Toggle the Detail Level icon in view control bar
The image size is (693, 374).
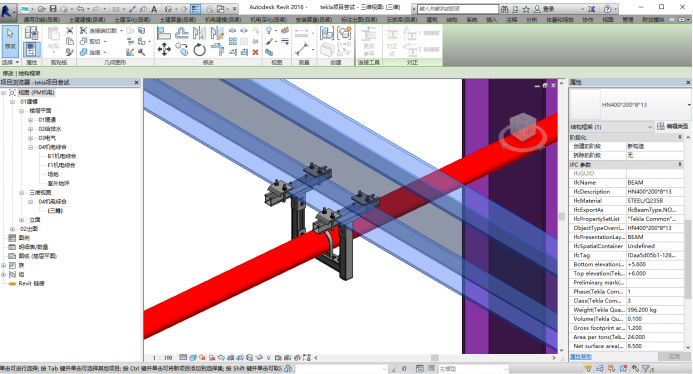pyautogui.click(x=183, y=357)
